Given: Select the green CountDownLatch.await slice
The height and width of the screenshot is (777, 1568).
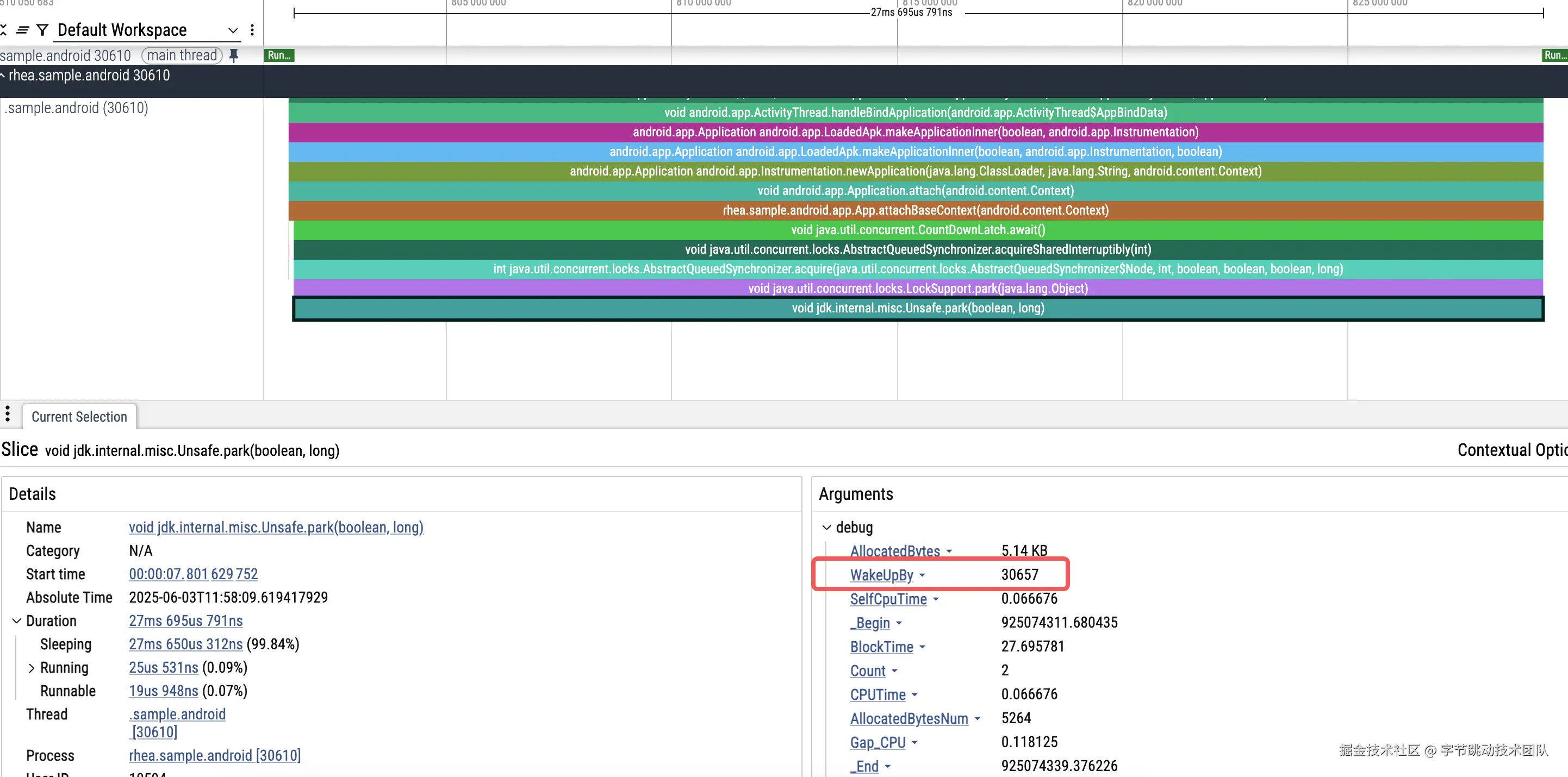Looking at the screenshot, I should (x=917, y=230).
